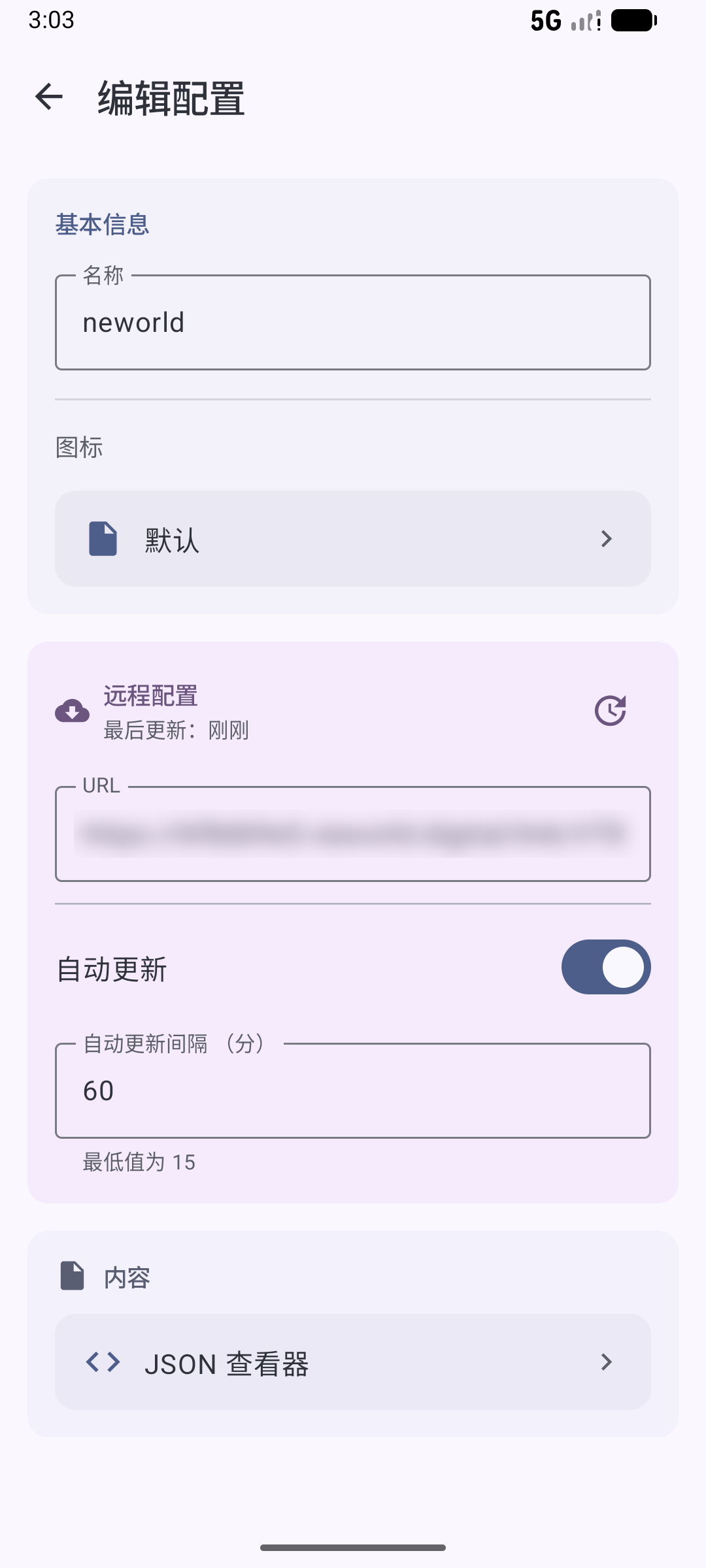Screen dimensions: 706x1568
Task: Click the default file icon
Action: (x=103, y=539)
